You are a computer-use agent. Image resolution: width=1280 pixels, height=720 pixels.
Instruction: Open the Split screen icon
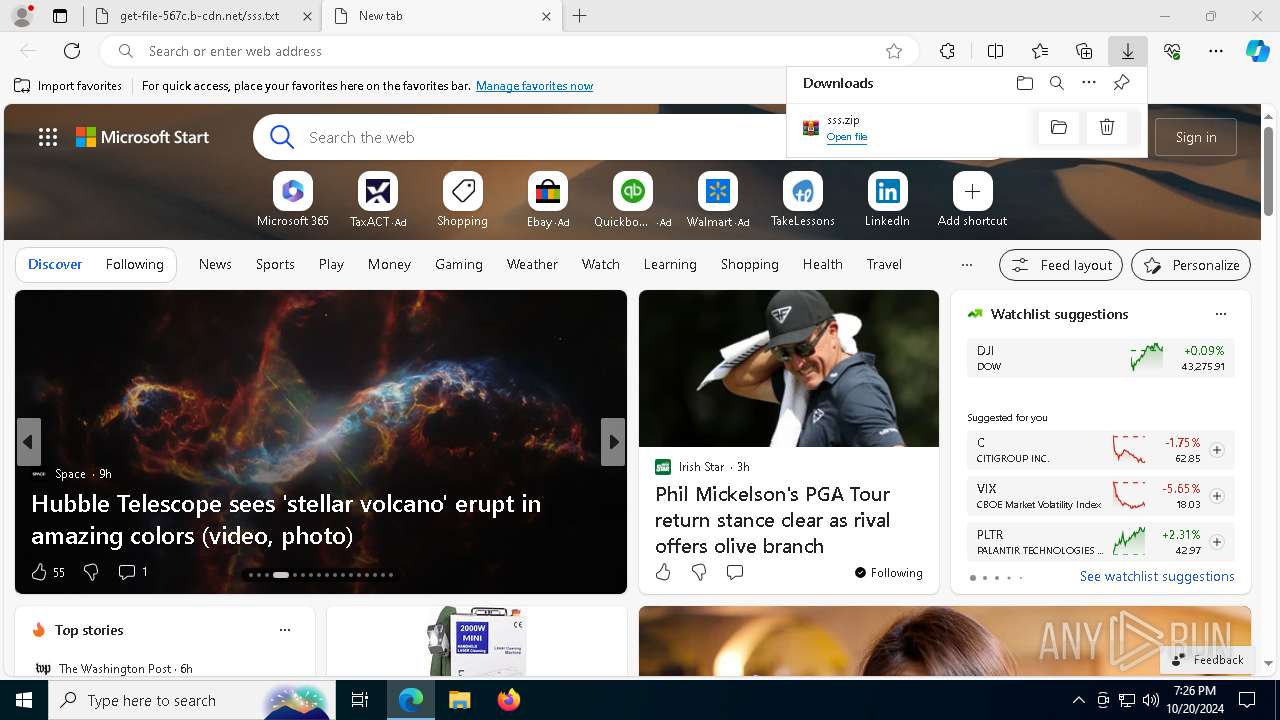click(x=995, y=51)
